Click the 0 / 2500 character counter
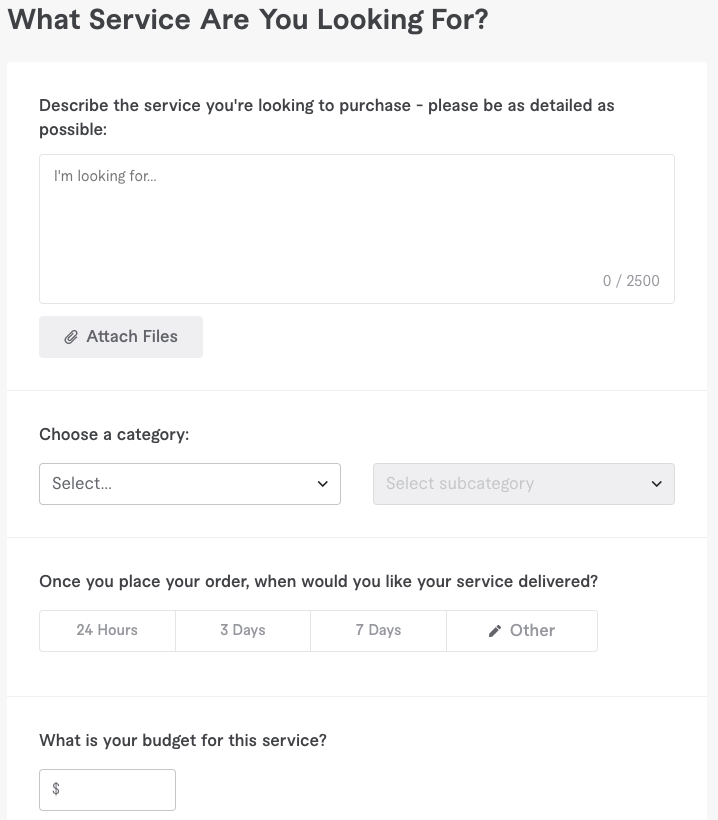This screenshot has height=820, width=718. tap(631, 281)
